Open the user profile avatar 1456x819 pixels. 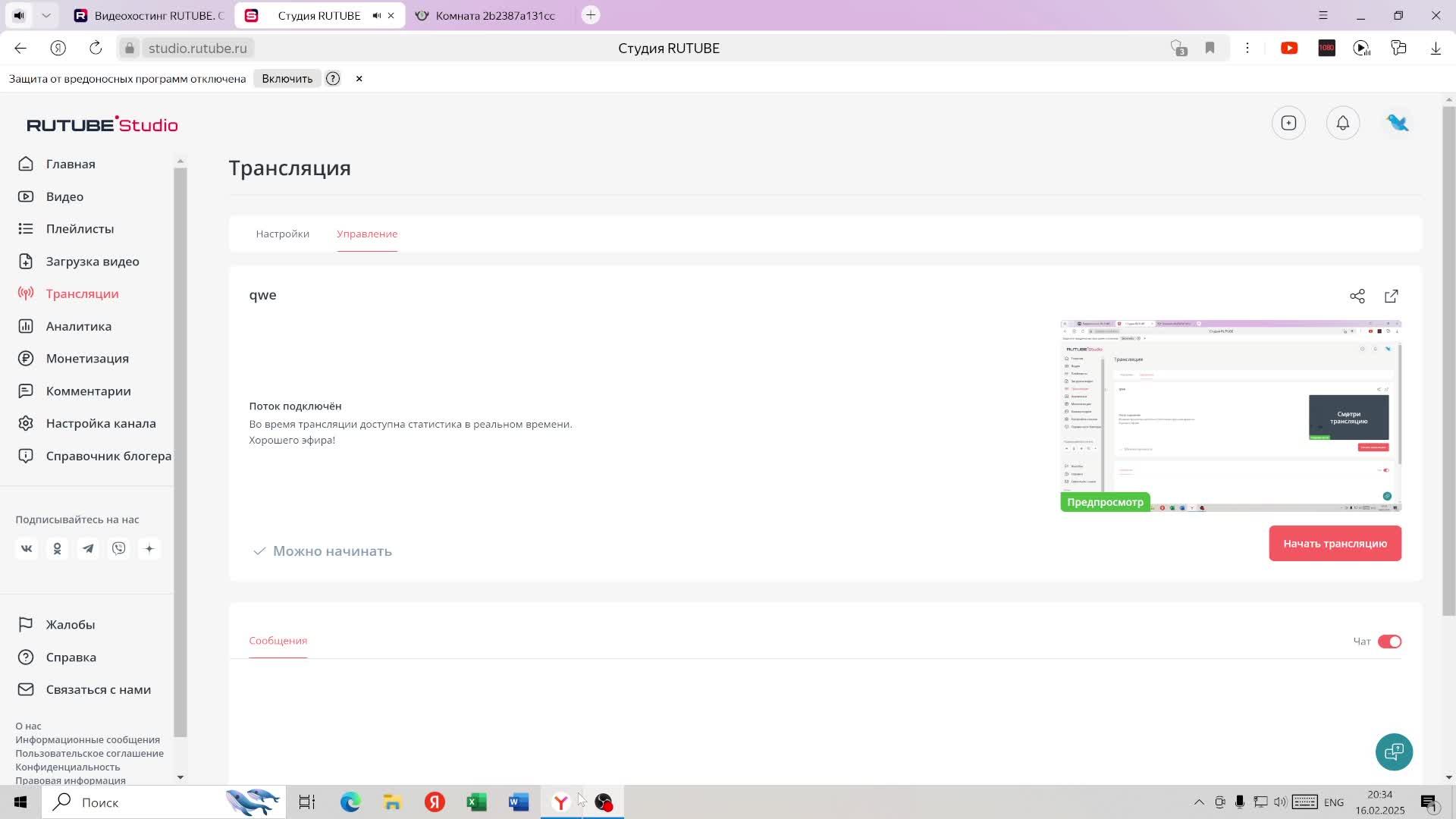pos(1397,123)
